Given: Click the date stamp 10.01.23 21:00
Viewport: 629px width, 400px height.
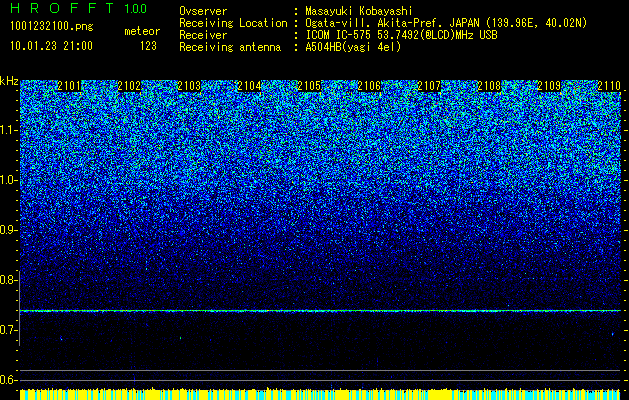Looking at the screenshot, I should [x=51, y=46].
